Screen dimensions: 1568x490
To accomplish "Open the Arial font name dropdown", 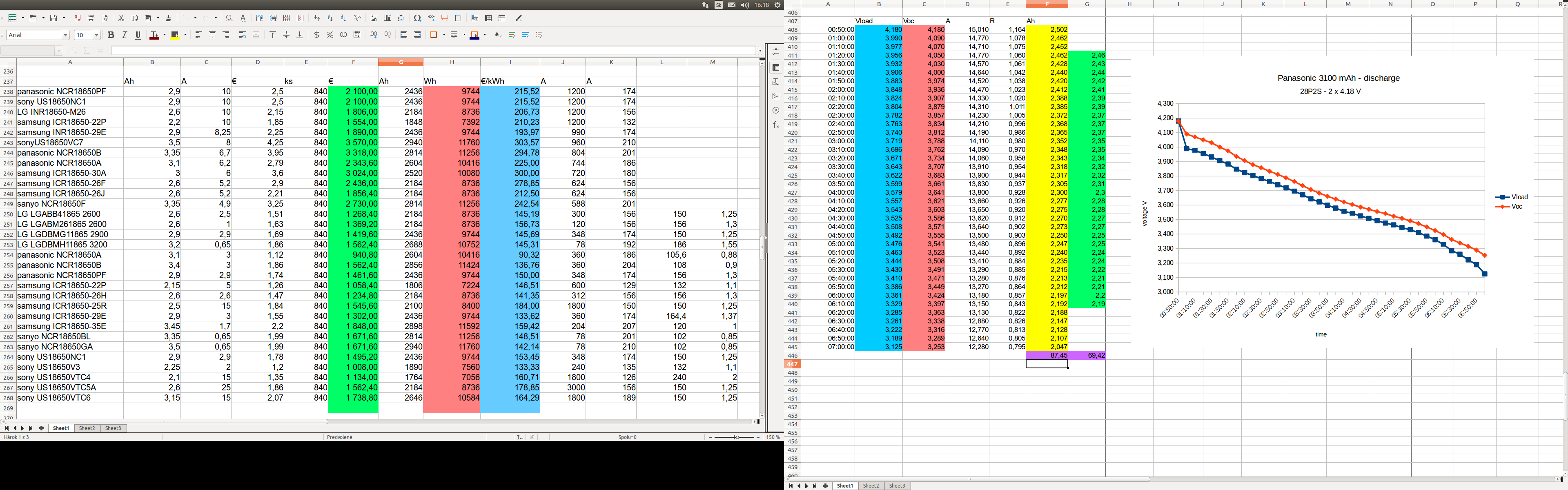I will click(66, 35).
